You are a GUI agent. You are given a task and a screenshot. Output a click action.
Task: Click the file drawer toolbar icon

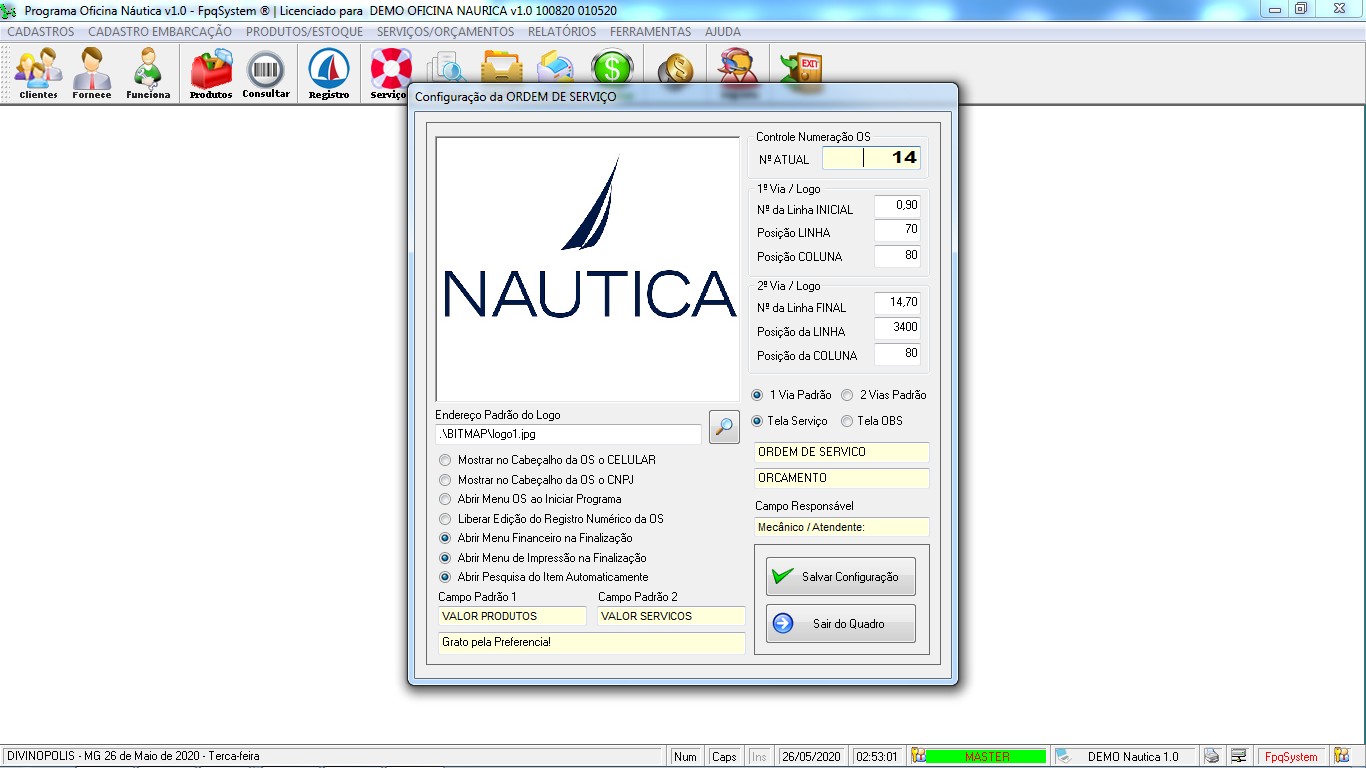501,68
